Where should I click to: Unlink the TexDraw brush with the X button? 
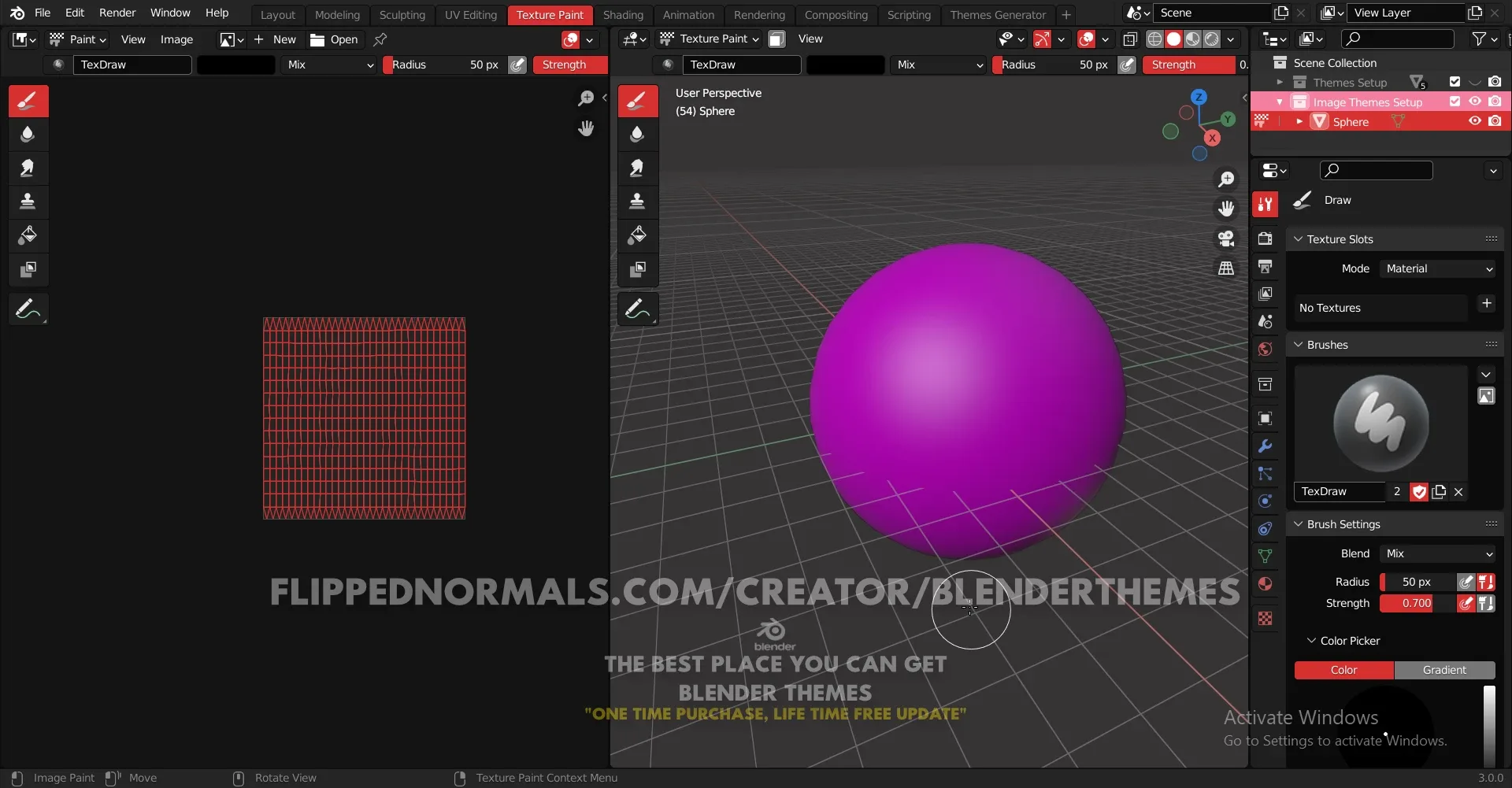click(1458, 492)
